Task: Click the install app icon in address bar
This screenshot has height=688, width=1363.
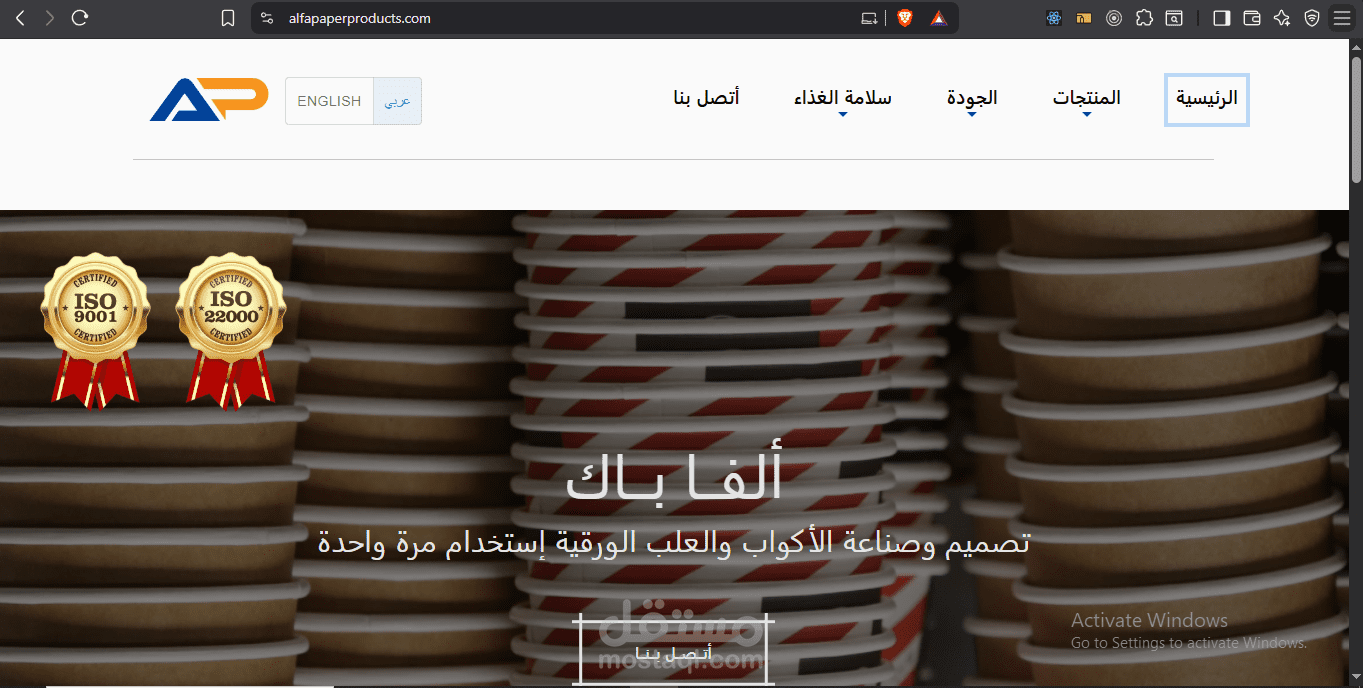Action: coord(870,18)
